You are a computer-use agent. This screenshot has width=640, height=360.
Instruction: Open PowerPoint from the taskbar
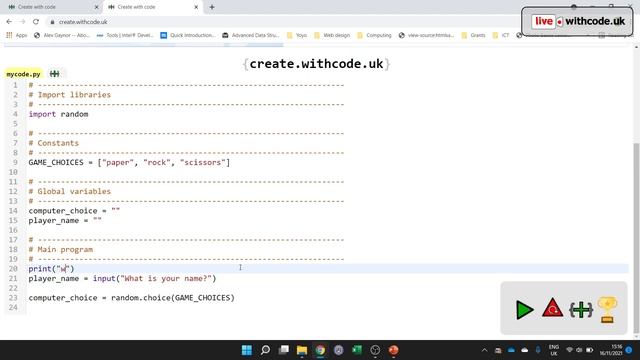(x=393, y=350)
